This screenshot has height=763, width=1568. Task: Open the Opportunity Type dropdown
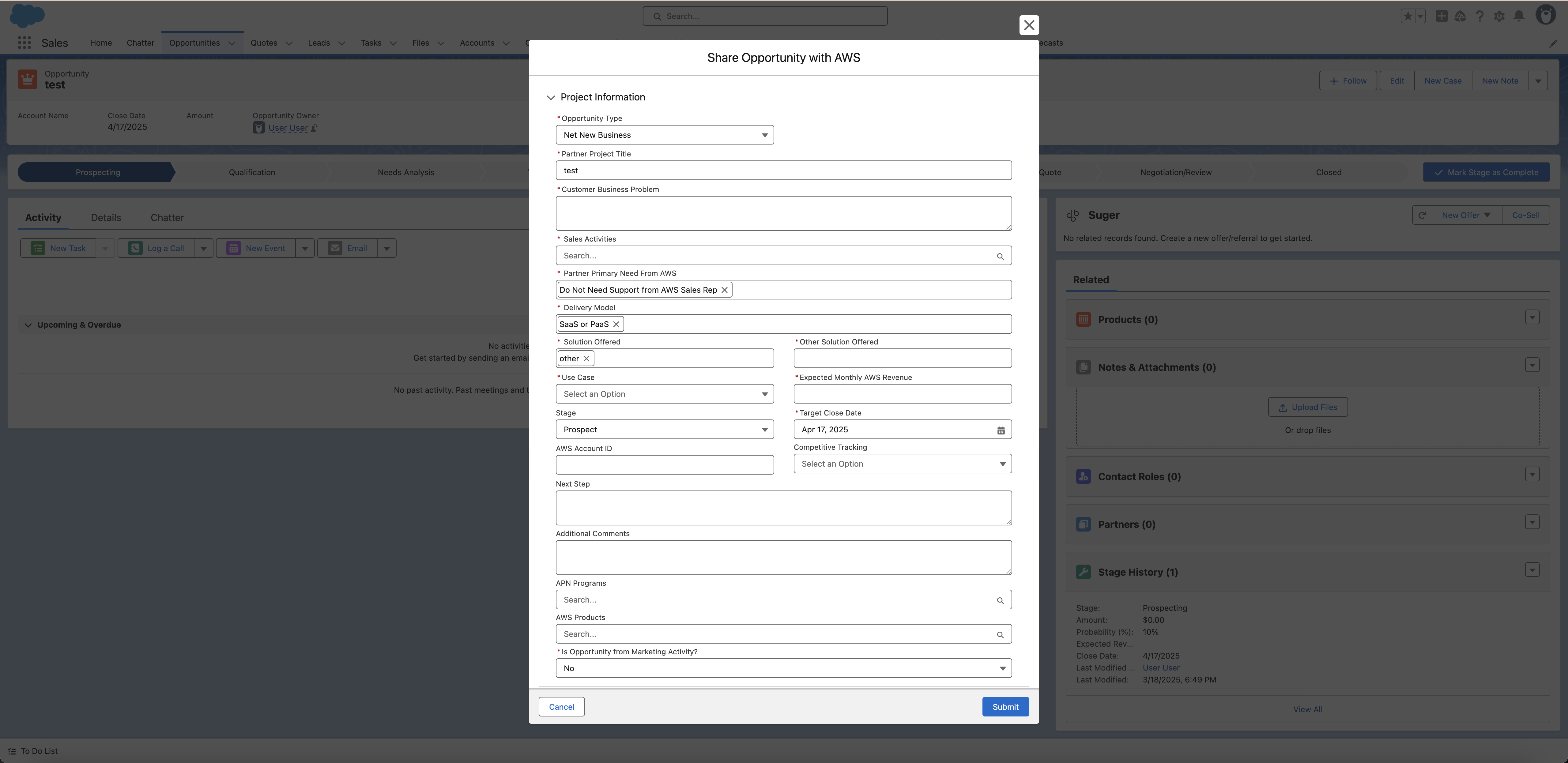point(664,135)
